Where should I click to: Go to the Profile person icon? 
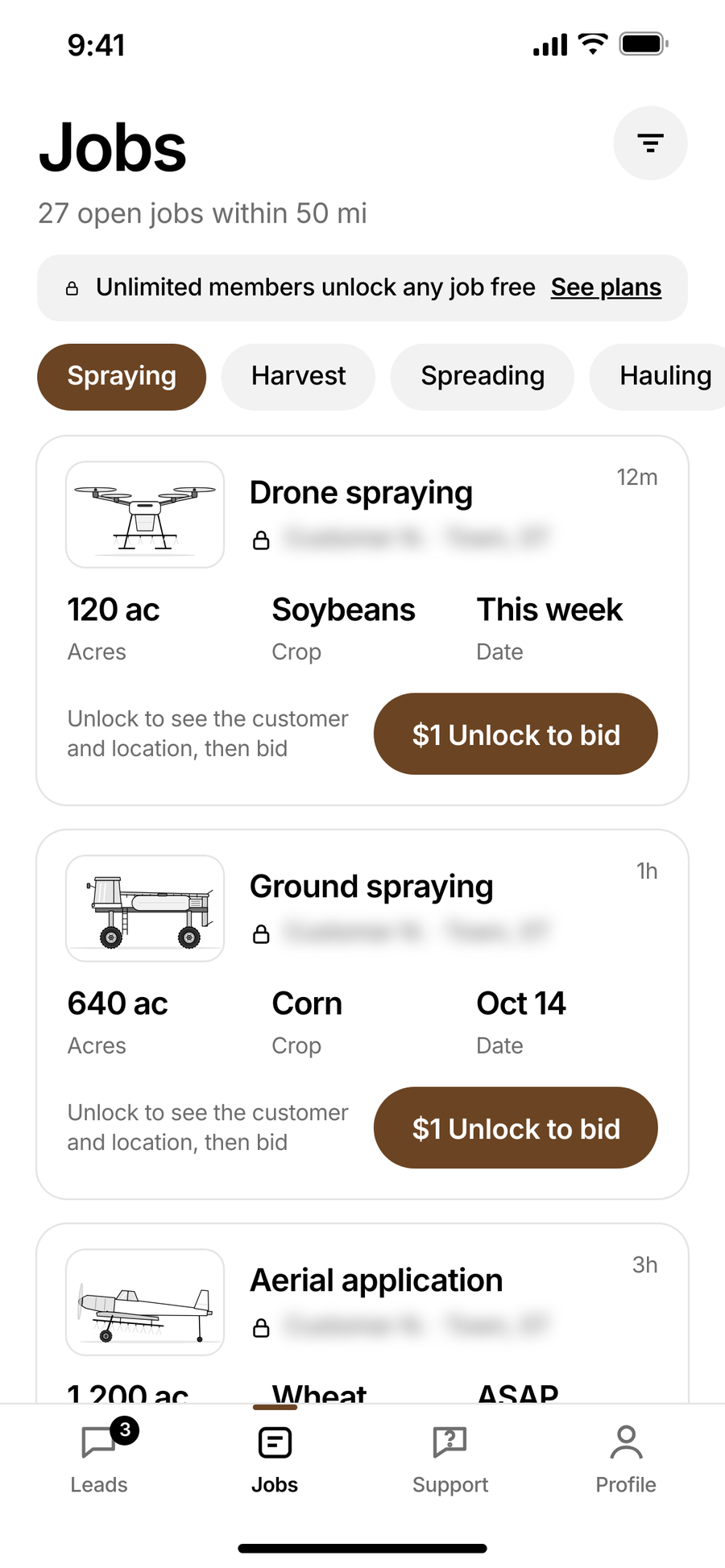(x=626, y=1442)
